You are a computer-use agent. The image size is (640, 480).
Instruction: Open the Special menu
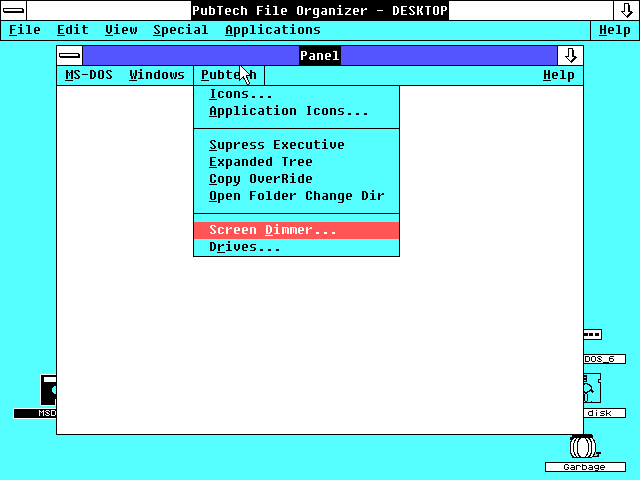[181, 30]
